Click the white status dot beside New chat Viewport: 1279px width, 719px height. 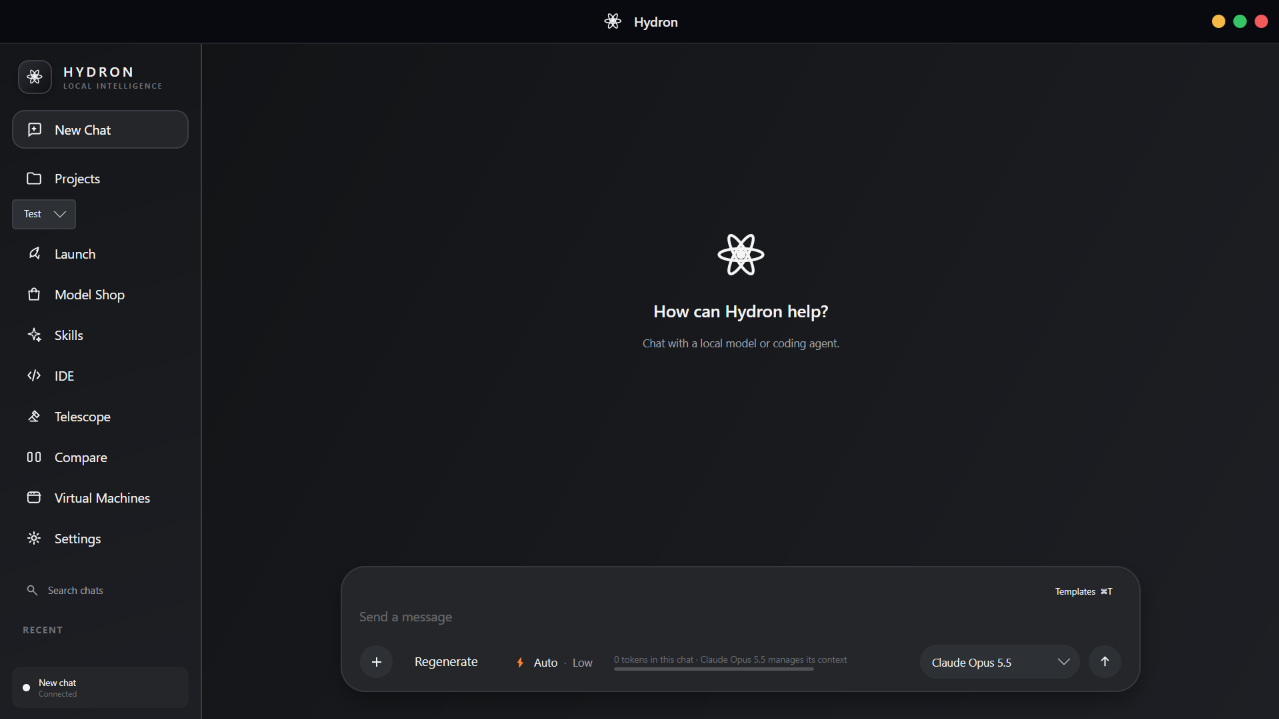[26, 688]
